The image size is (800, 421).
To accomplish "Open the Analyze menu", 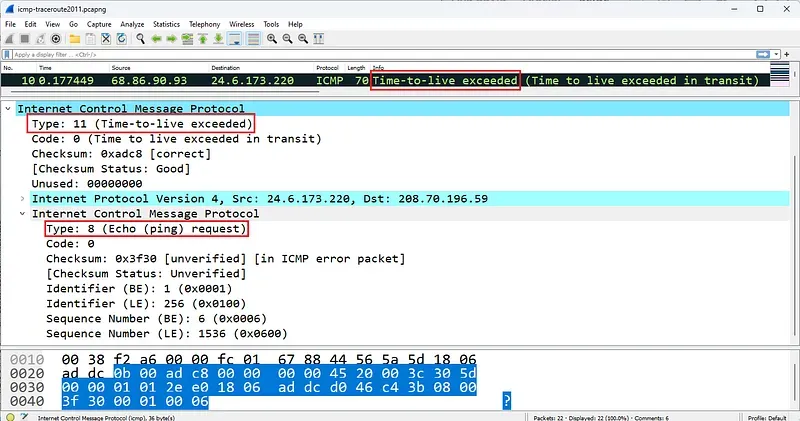I will pyautogui.click(x=132, y=24).
